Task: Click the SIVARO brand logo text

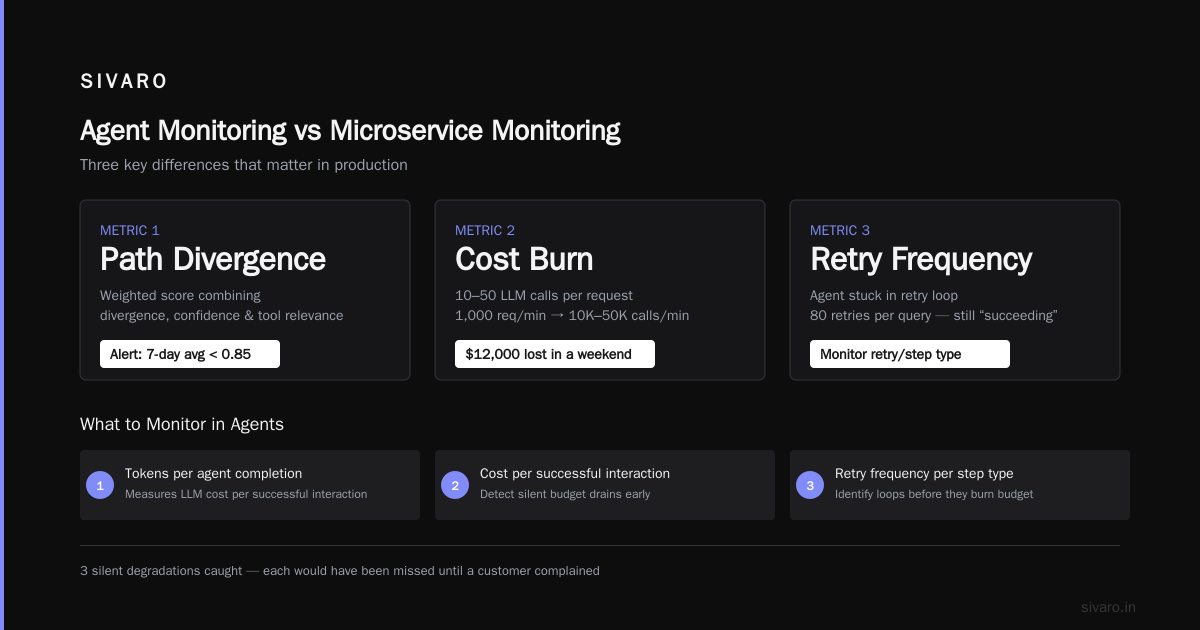Action: [124, 82]
